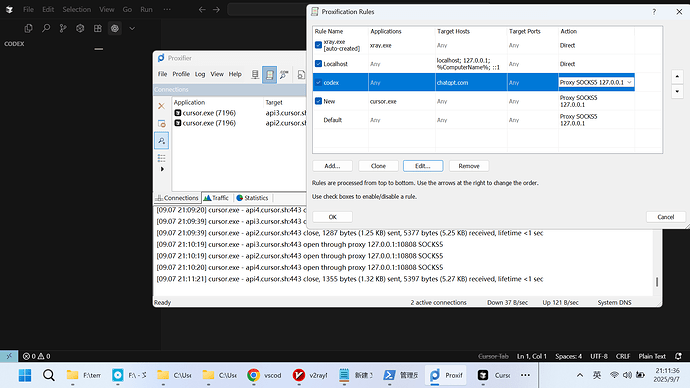Viewport: 690px width, 388px height.
Task: Click the chatgpt.com target hosts cell
Action: tap(471, 82)
